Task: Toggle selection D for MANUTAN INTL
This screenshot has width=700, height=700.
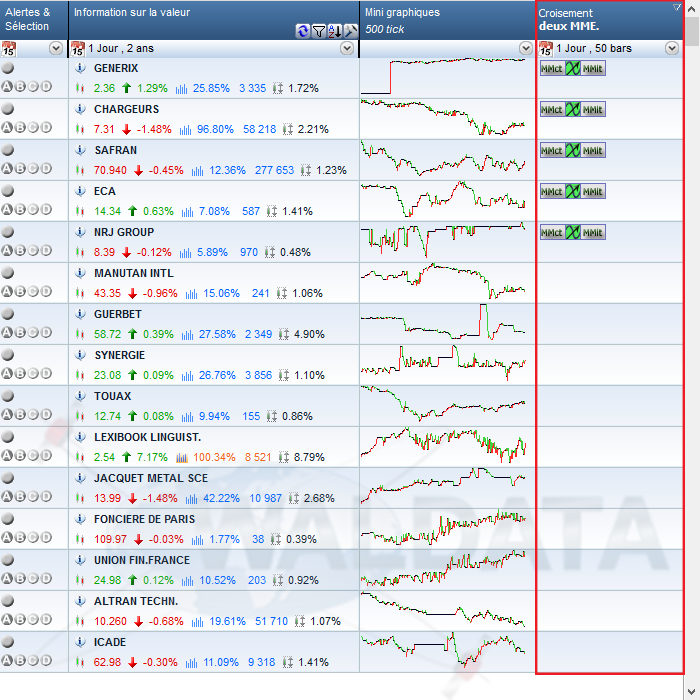Action: 46,292
